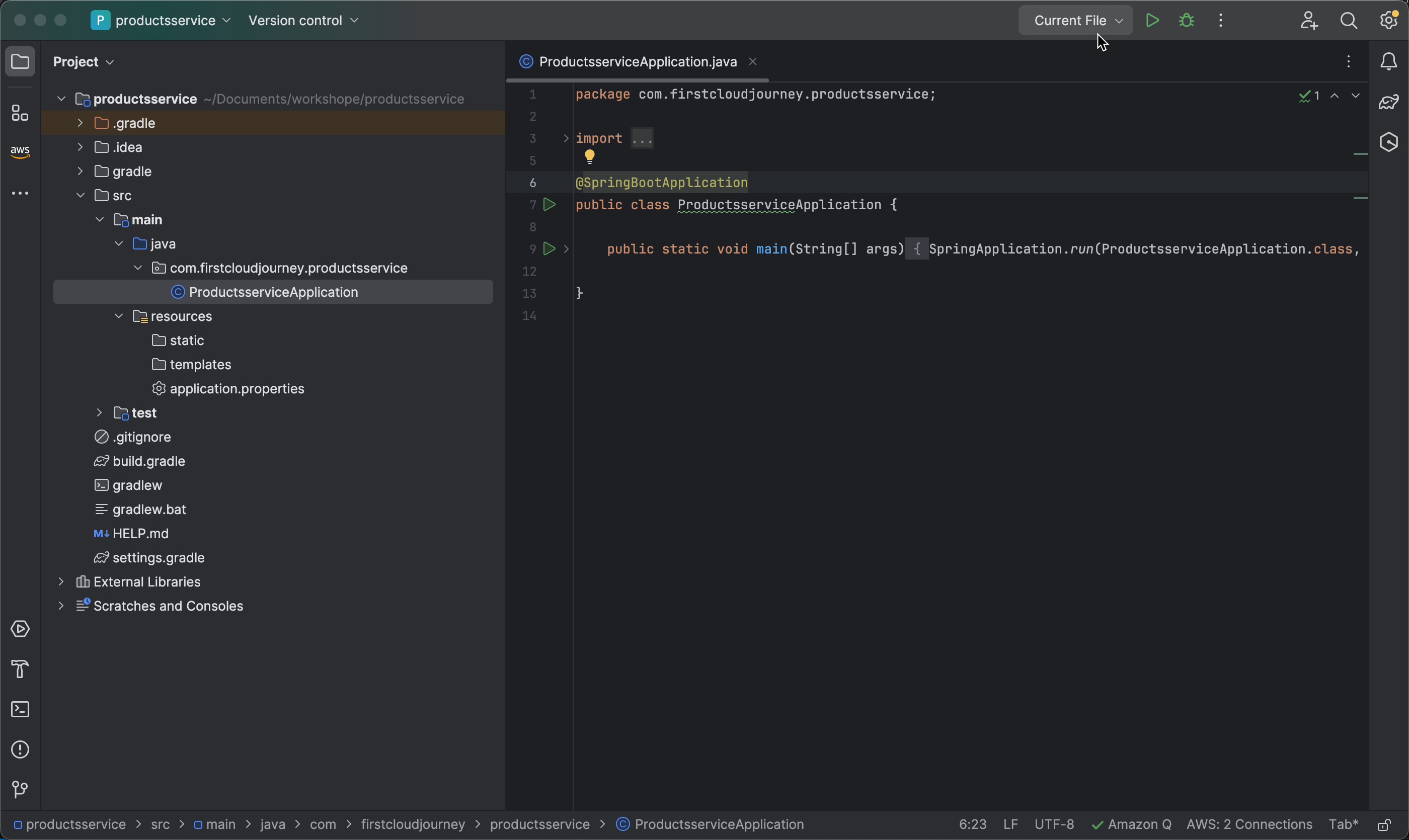Toggle the read-only lock icon in status bar
This screenshot has height=840, width=1409.
(1385, 825)
